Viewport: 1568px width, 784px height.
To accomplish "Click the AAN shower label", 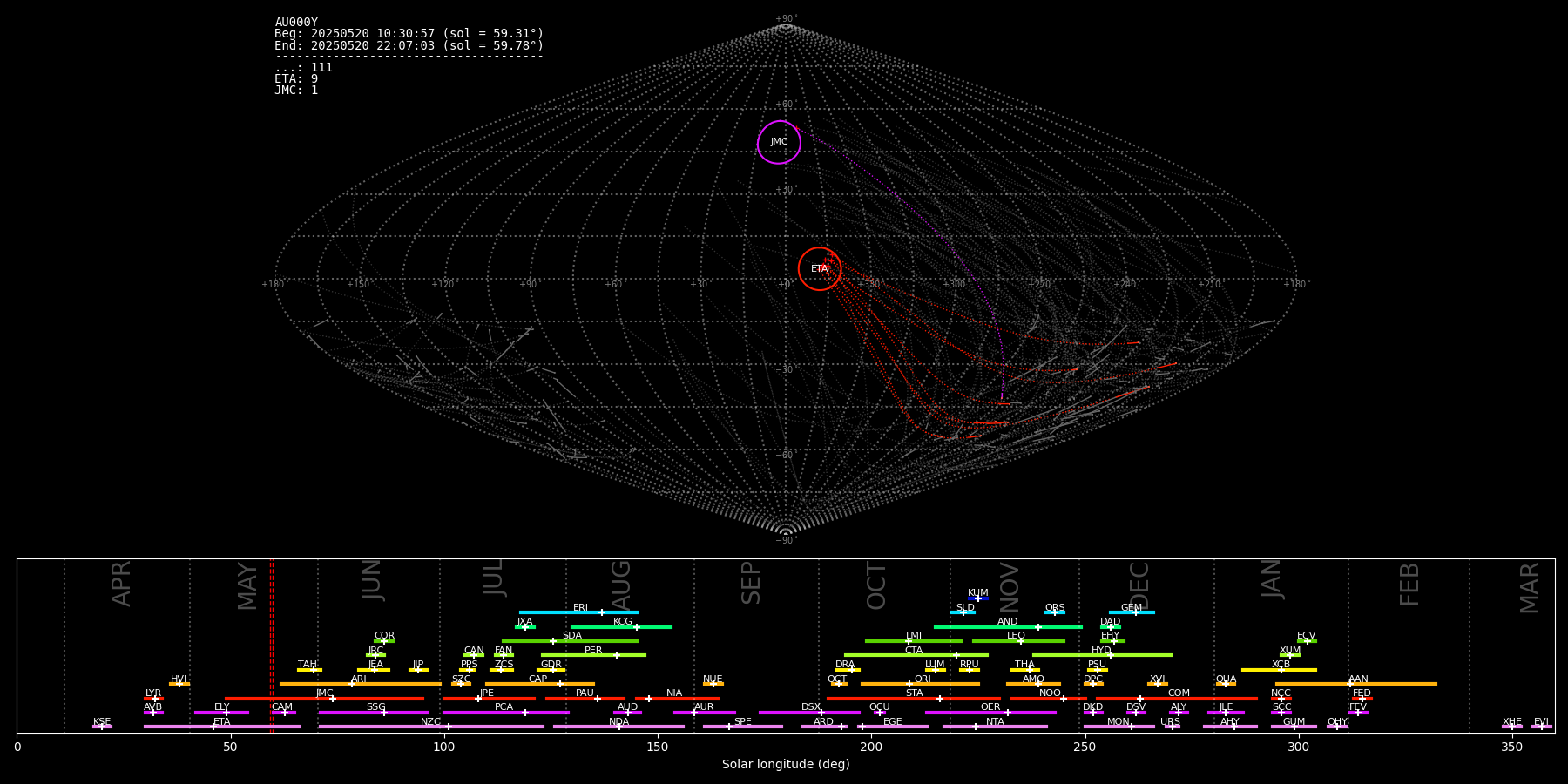I will click(x=1359, y=679).
